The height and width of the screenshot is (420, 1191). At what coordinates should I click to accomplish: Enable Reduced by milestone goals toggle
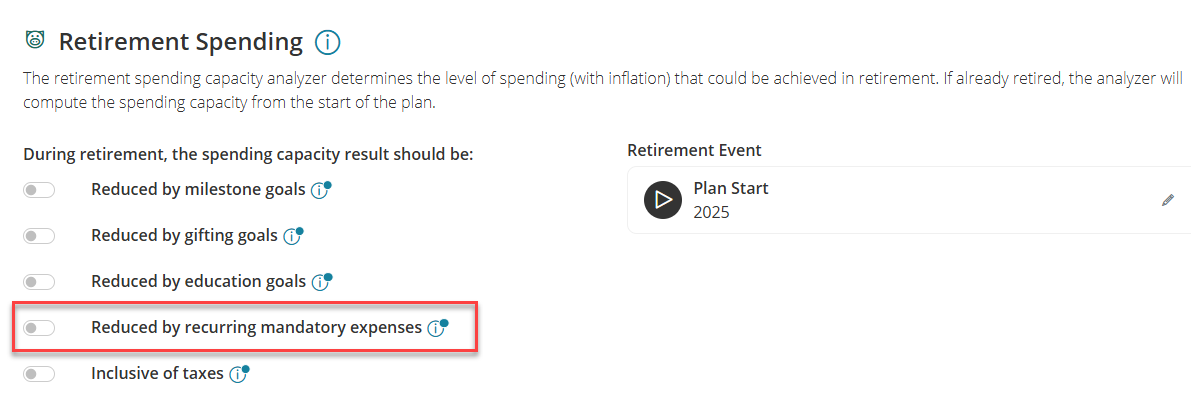[39, 191]
